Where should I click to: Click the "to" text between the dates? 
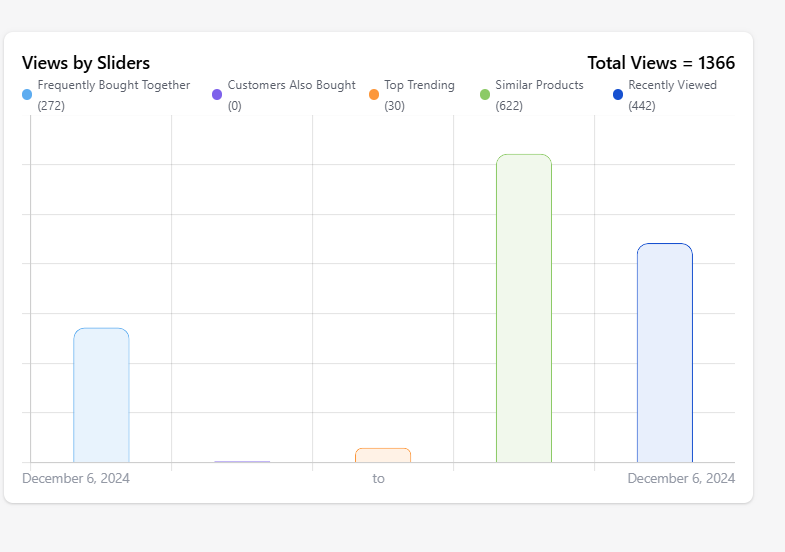pyautogui.click(x=379, y=478)
